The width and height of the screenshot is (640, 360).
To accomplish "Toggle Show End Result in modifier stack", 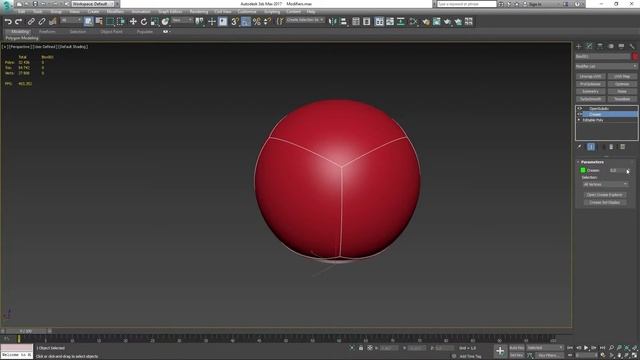I will (x=591, y=147).
